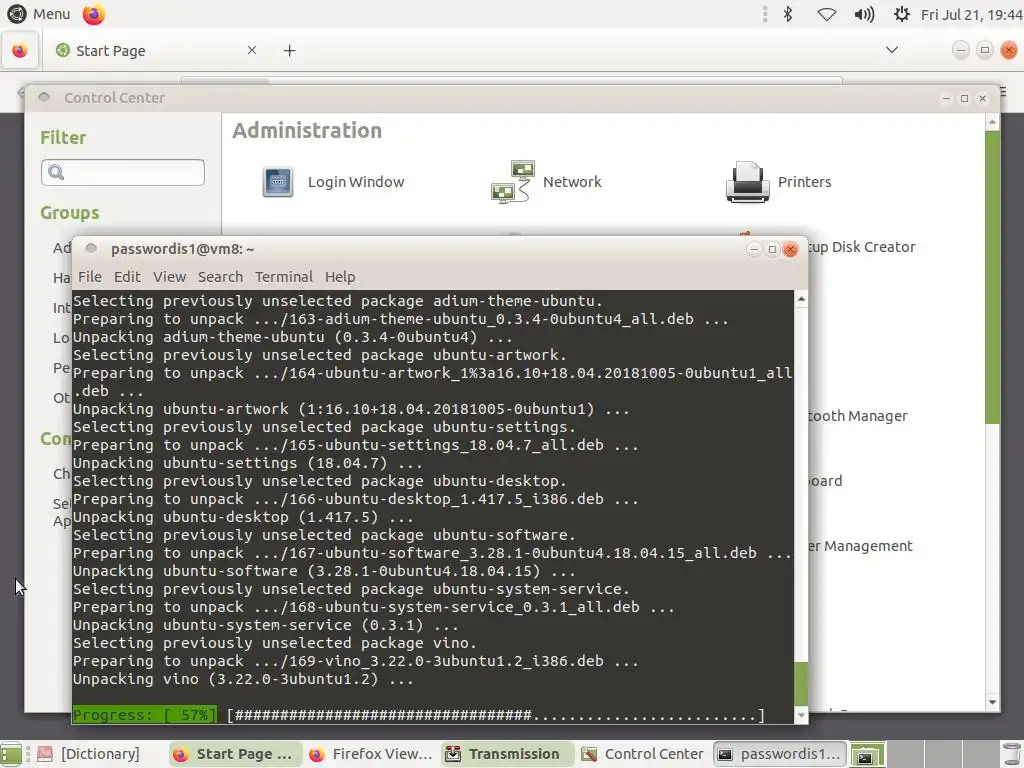Switch to Transmission in the taskbar
1024x768 pixels.
click(x=506, y=754)
